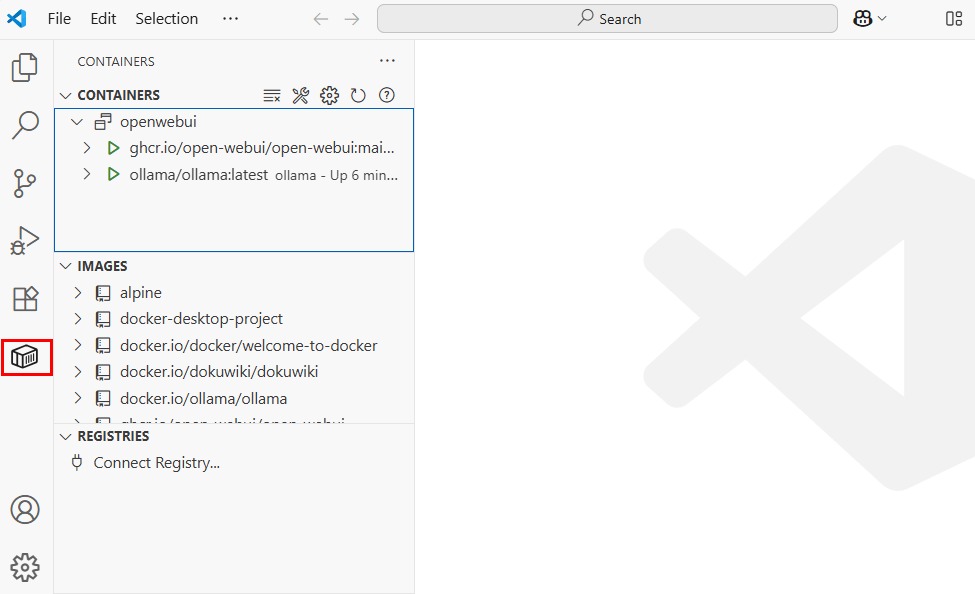Click the Prune containers icon
The image size is (975, 594).
pyautogui.click(x=272, y=96)
